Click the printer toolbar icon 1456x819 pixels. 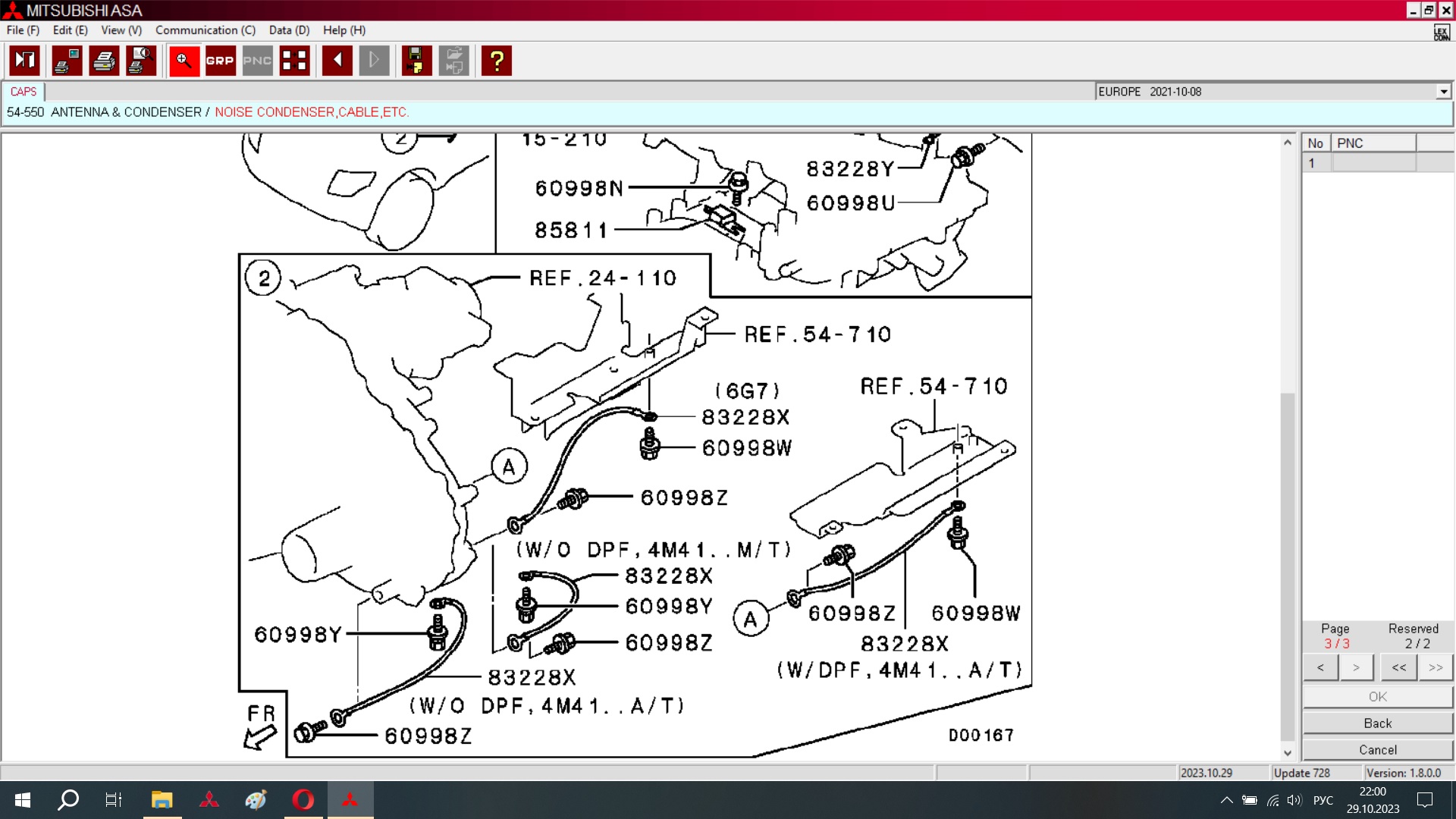104,61
